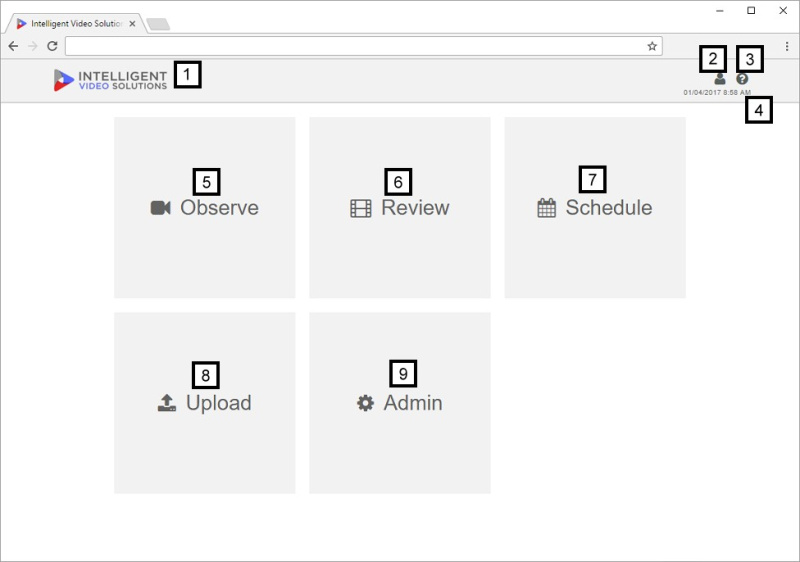Click the calendar icon beside Schedule
Viewport: 800px width, 562px height.
click(x=546, y=208)
